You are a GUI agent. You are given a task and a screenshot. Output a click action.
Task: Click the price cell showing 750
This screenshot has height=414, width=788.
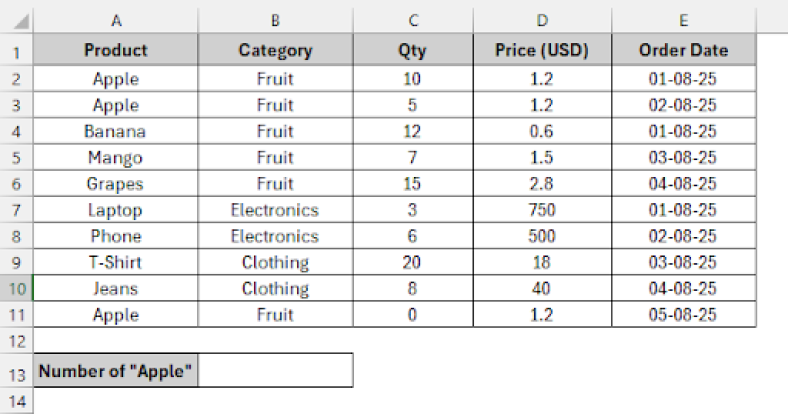[x=541, y=210]
